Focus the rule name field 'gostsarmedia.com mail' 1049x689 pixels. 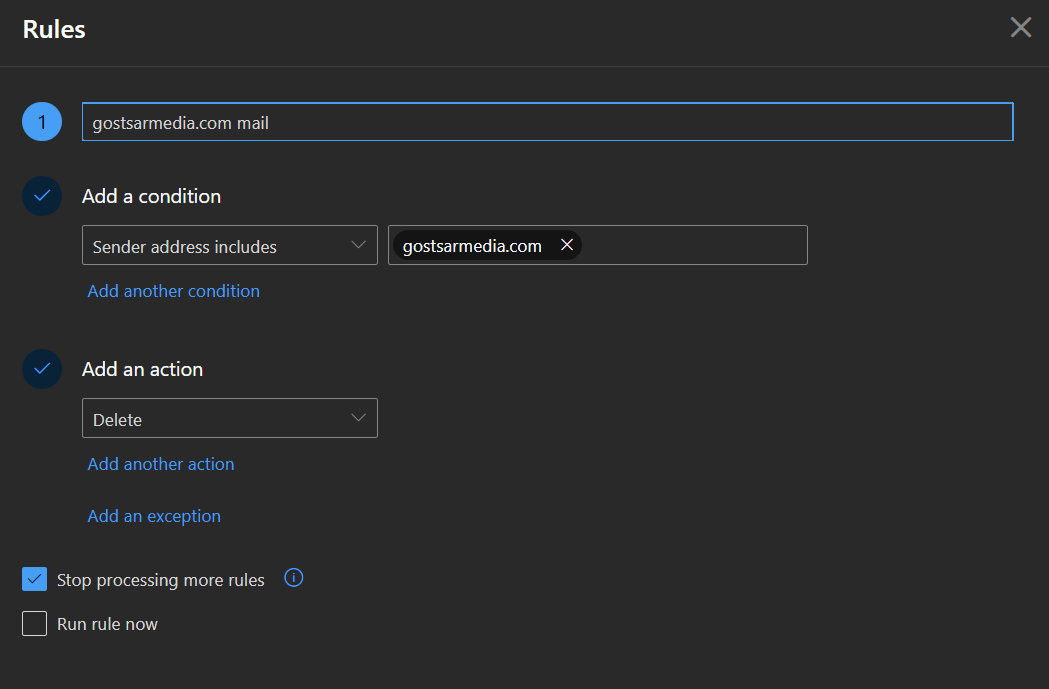pos(547,122)
